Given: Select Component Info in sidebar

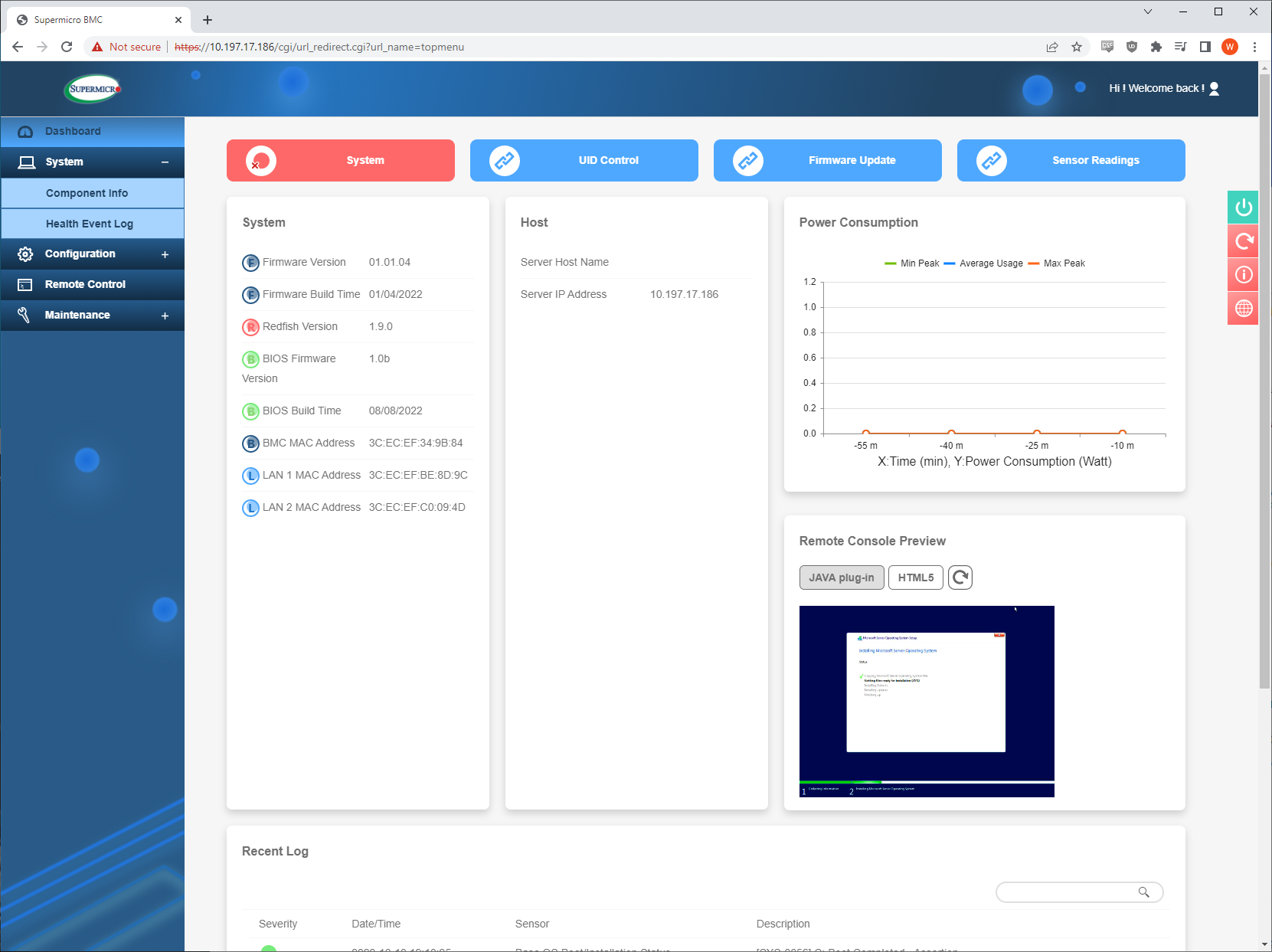Looking at the screenshot, I should [87, 193].
